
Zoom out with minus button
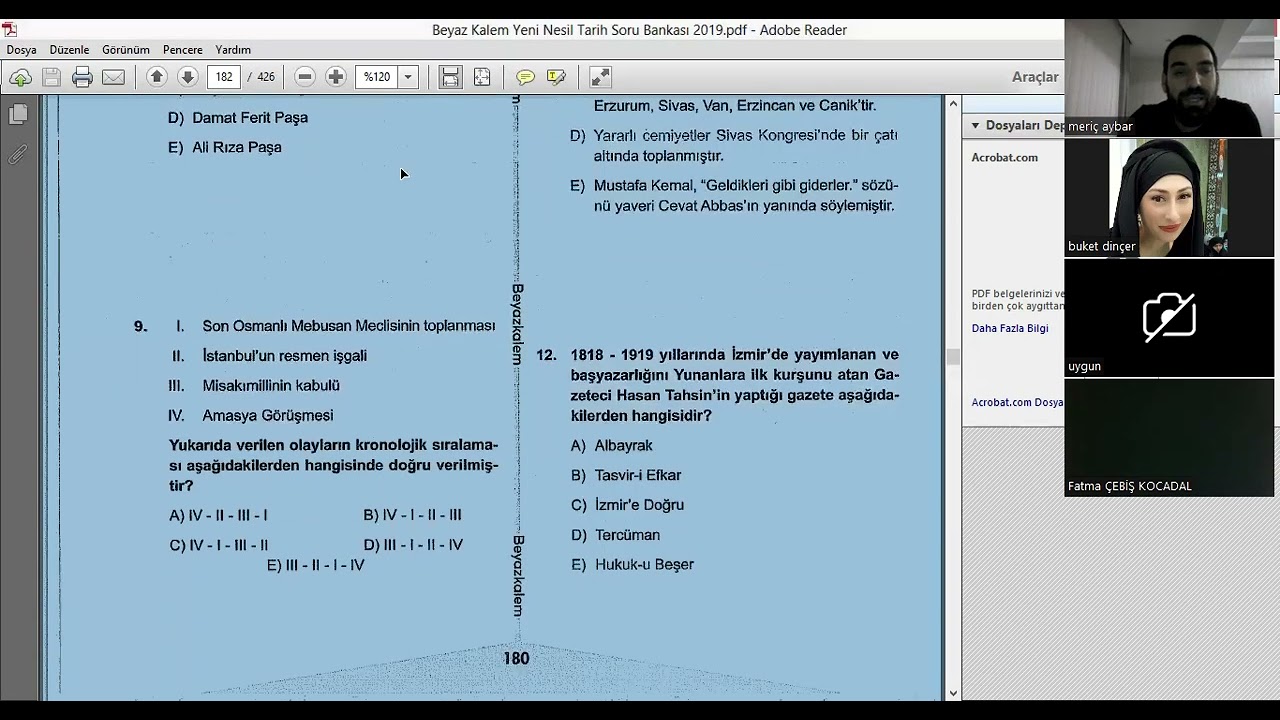coord(305,77)
